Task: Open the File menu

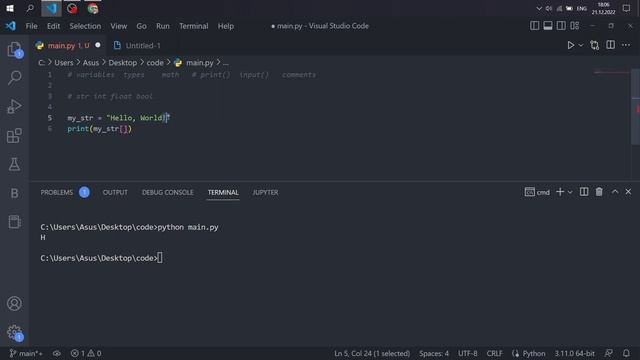Action: click(31, 26)
